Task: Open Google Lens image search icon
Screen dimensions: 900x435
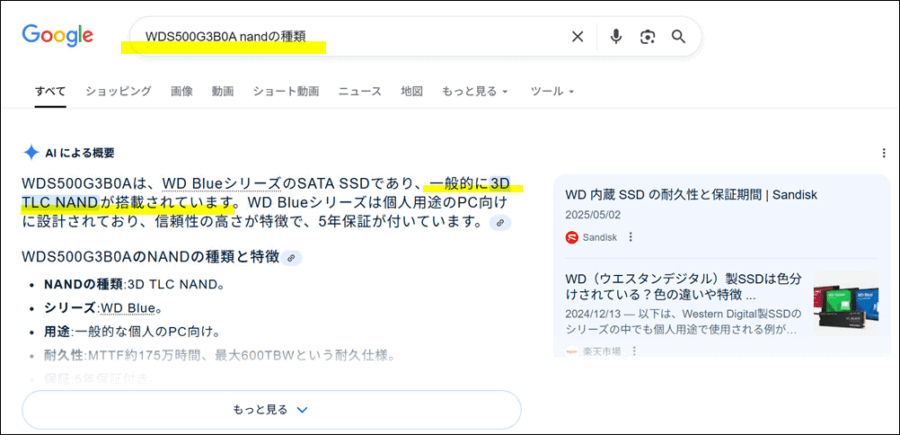Action: pyautogui.click(x=647, y=37)
